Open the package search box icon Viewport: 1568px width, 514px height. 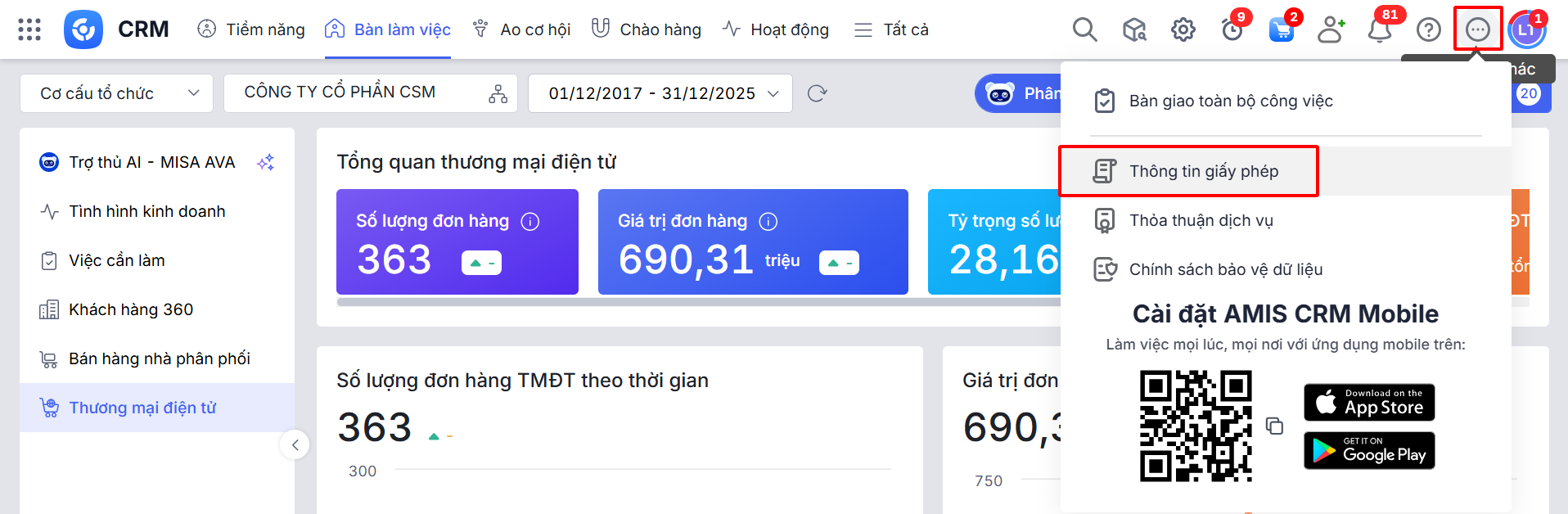[x=1134, y=29]
